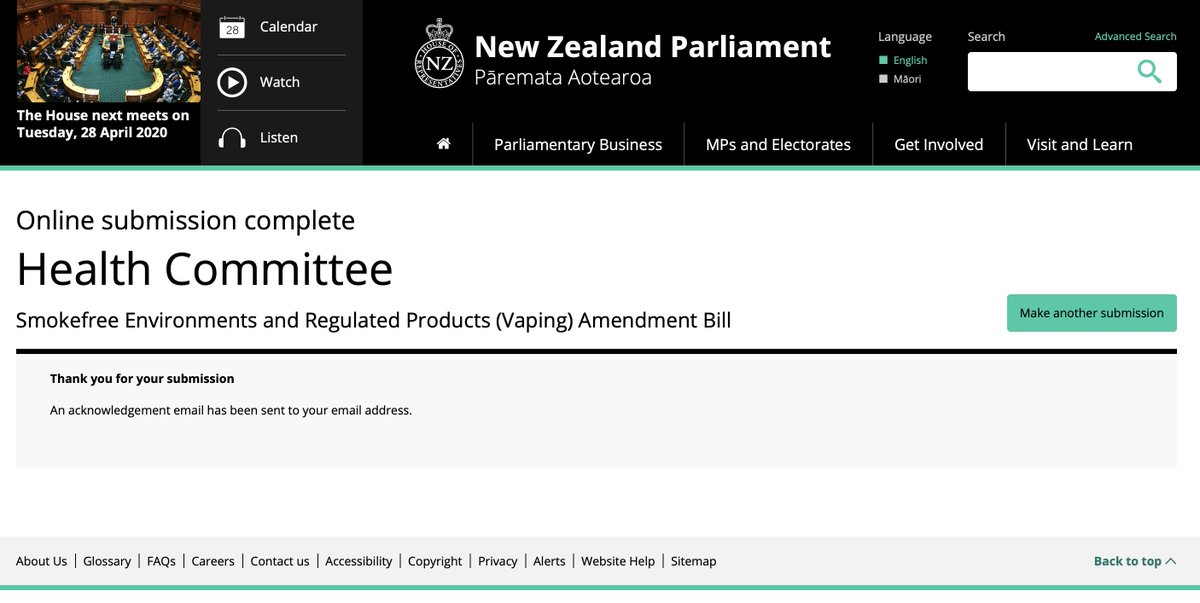This screenshot has height=603, width=1200.
Task: Open Advanced Search link
Action: coord(1135,36)
